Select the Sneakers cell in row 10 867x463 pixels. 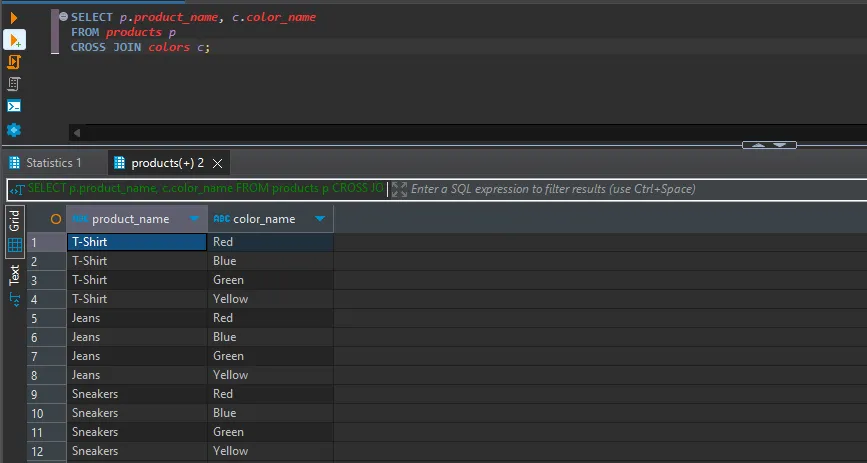(x=137, y=413)
